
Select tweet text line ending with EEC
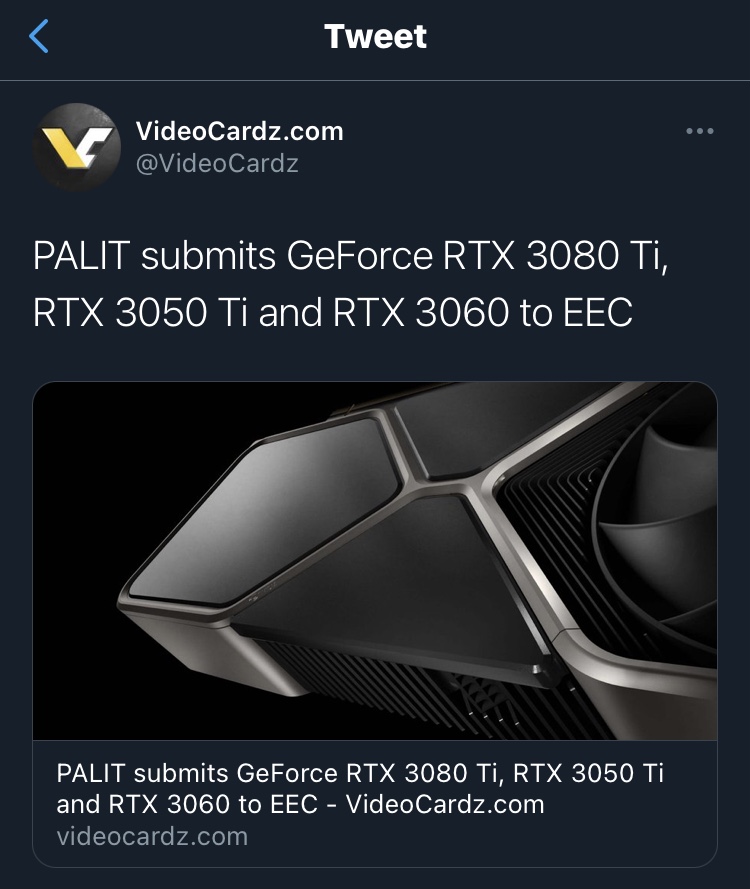(333, 312)
